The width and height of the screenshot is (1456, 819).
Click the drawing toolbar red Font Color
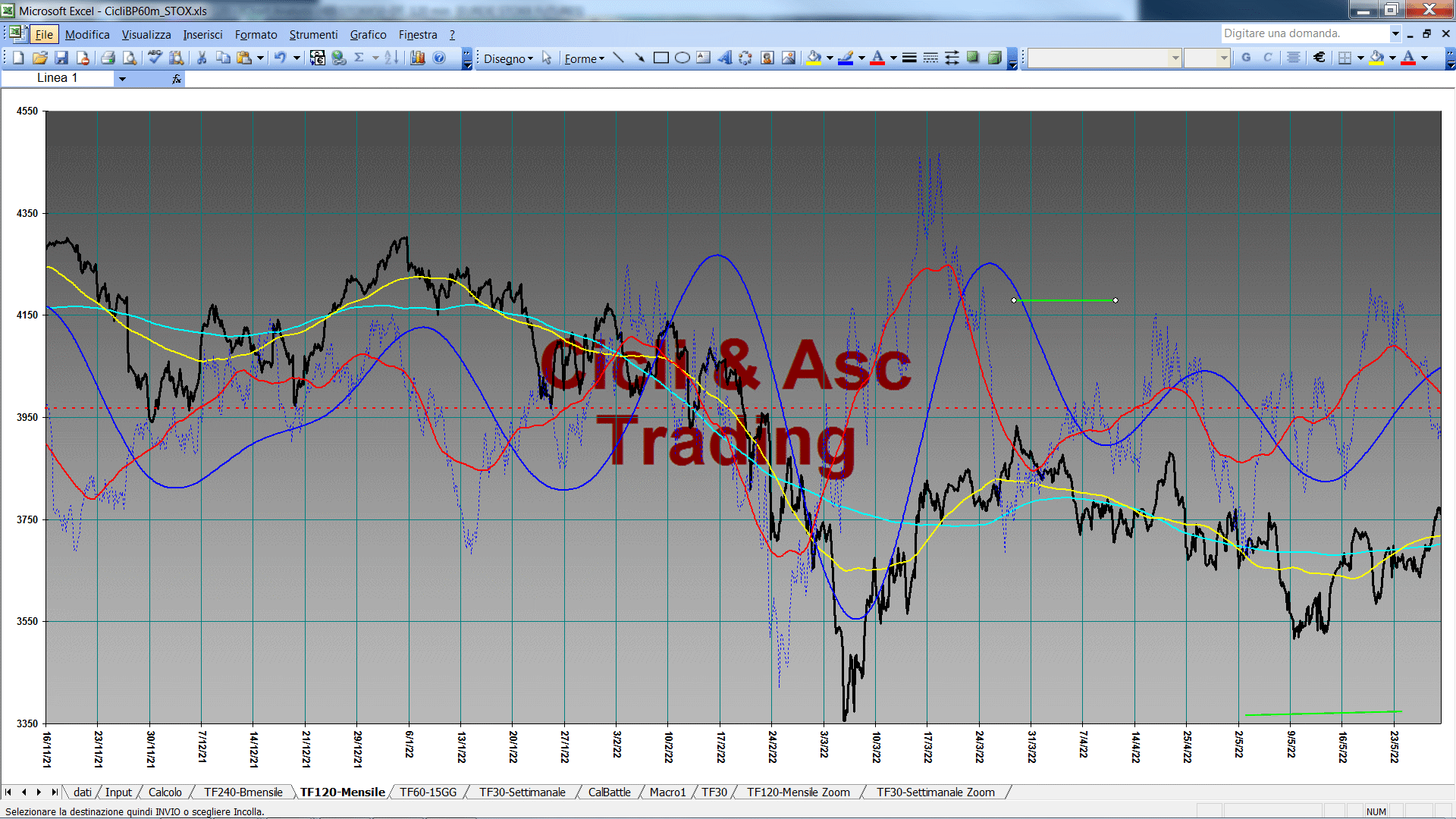(877, 58)
